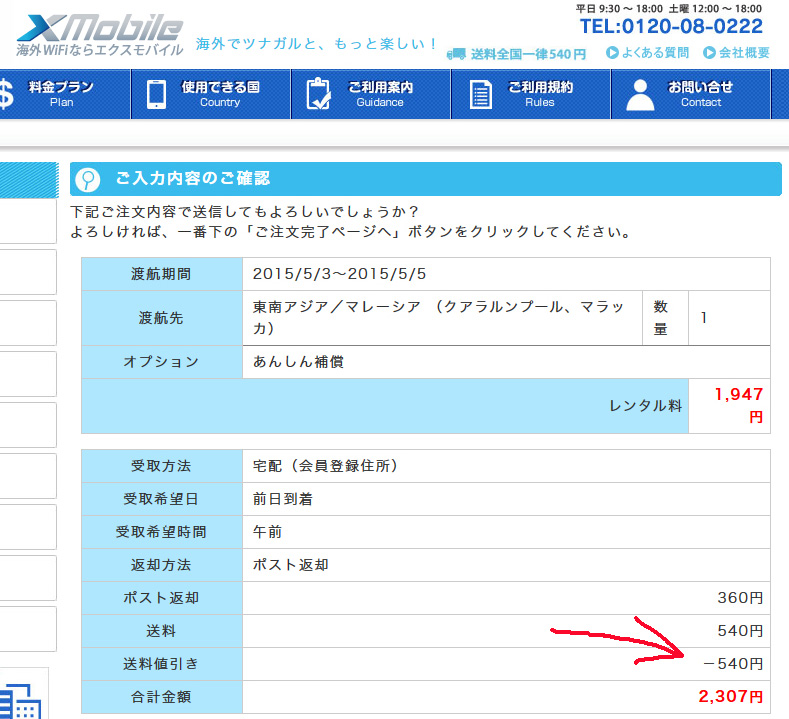Image resolution: width=789 pixels, height=719 pixels.
Task: Click the XMobile logo
Action: (100, 34)
